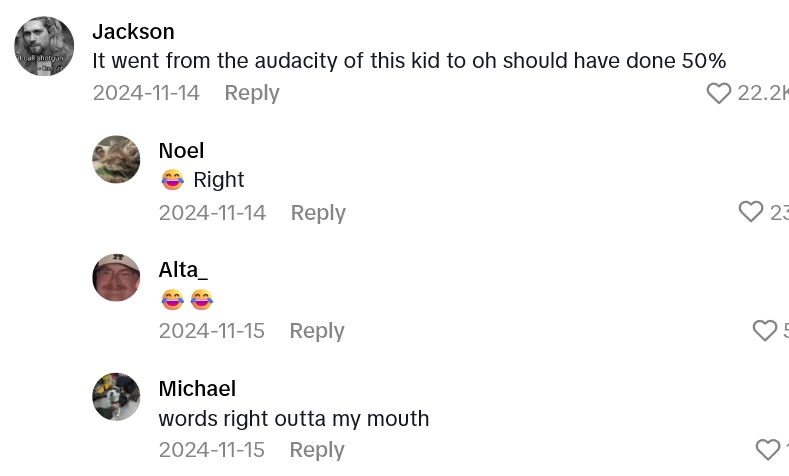Click Alta_'s profile avatar
The image size is (789, 476).
[x=116, y=277]
